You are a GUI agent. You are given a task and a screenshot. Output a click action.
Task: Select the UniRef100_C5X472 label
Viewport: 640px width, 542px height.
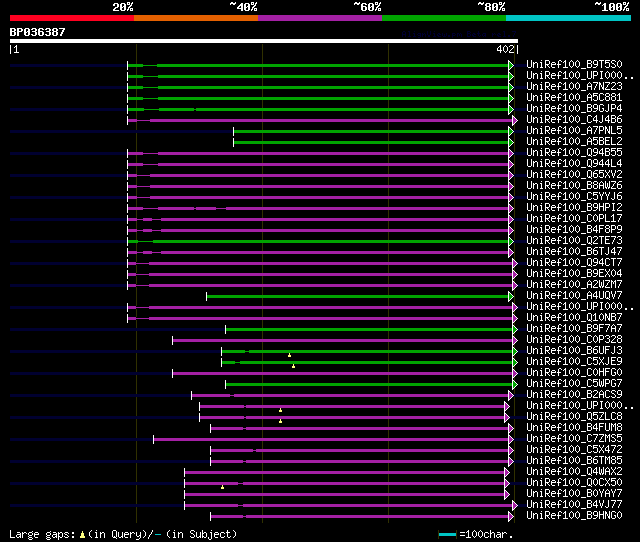click(574, 450)
